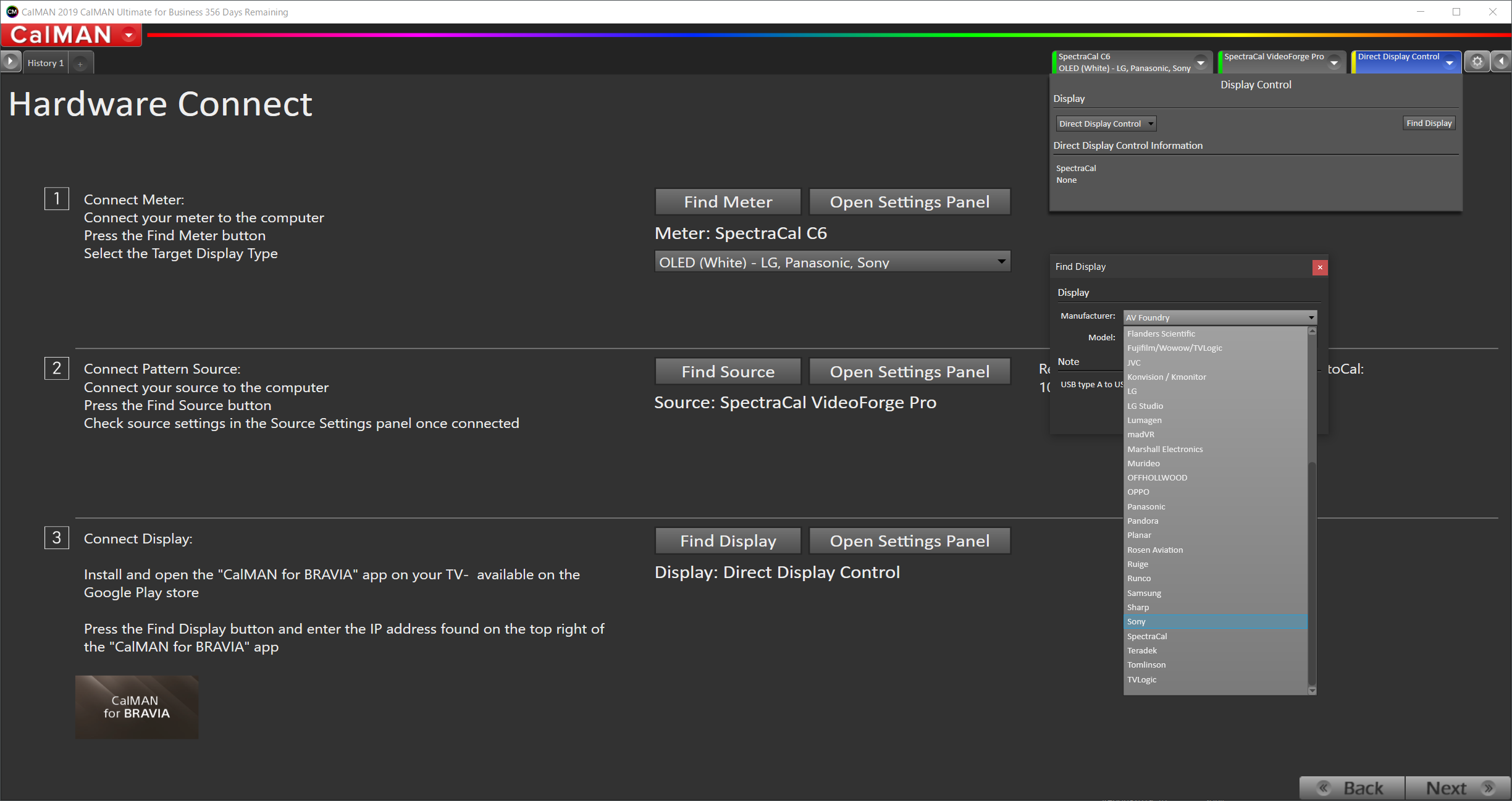This screenshot has width=1512, height=801.
Task: Click the Find Display button in step 3
Action: 728,541
